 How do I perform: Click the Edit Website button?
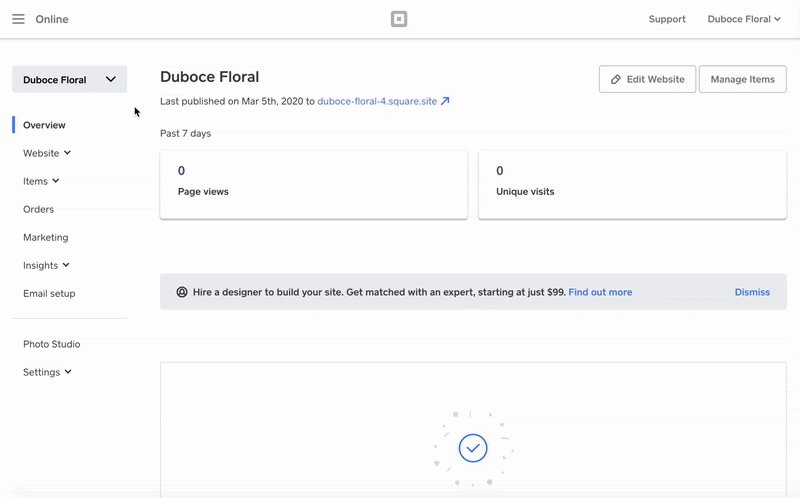[647, 79]
